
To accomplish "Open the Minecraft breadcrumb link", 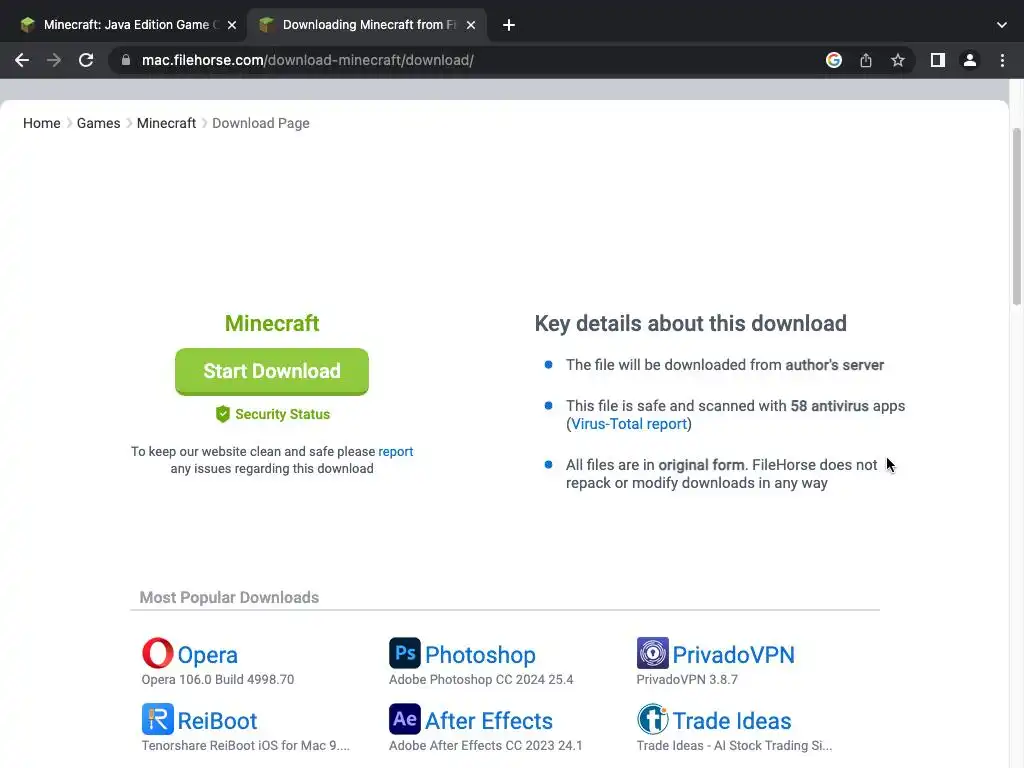I will [167, 123].
